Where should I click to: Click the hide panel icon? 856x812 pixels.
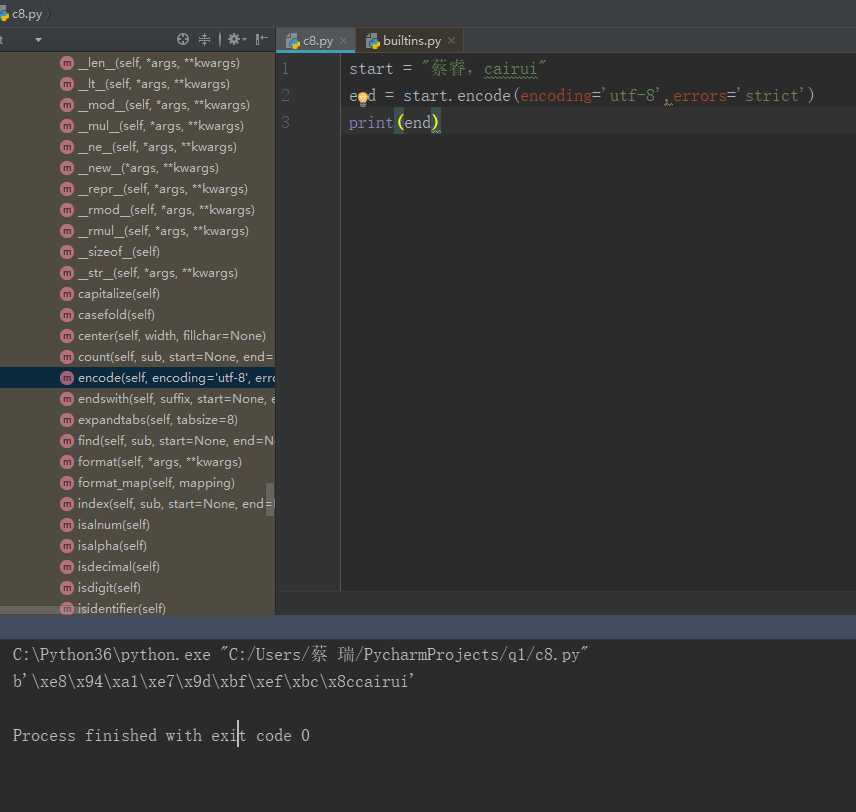(x=261, y=39)
